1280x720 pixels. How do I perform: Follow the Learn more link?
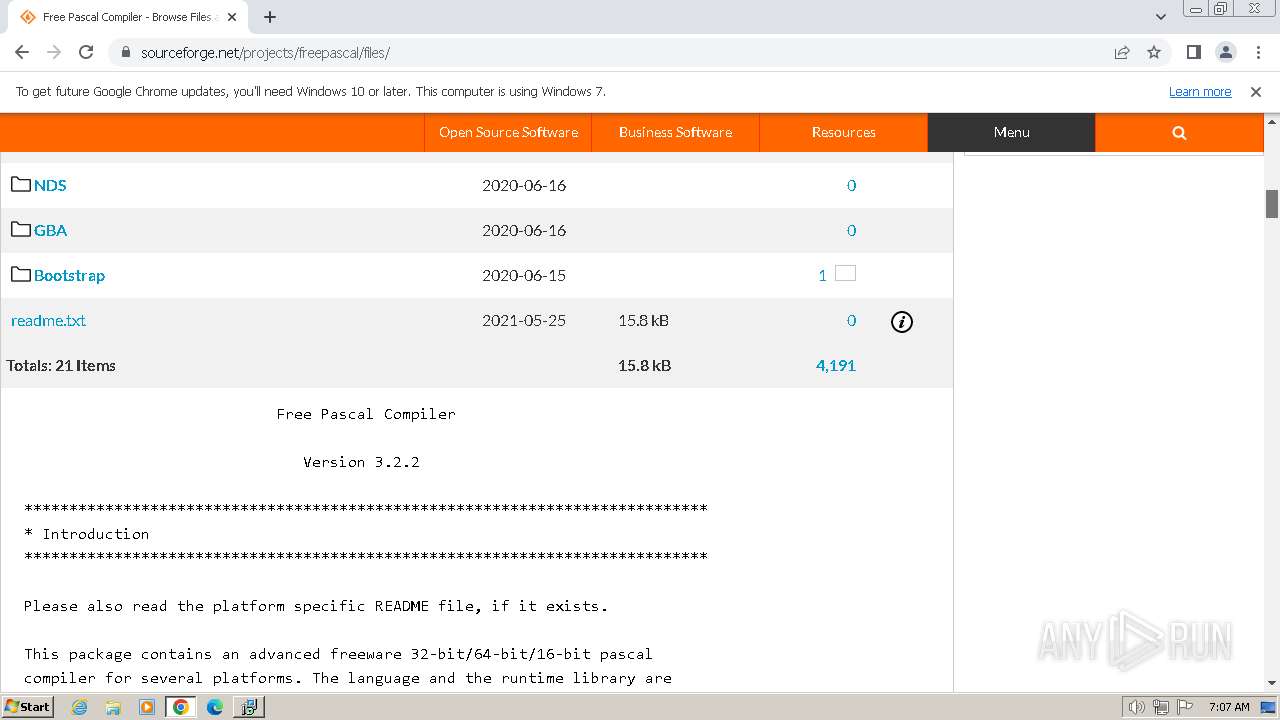(x=1200, y=91)
